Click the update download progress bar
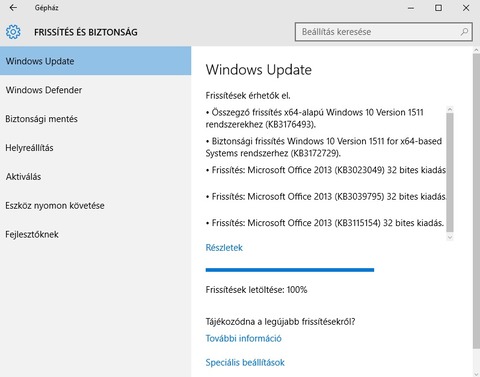 [x=290, y=270]
